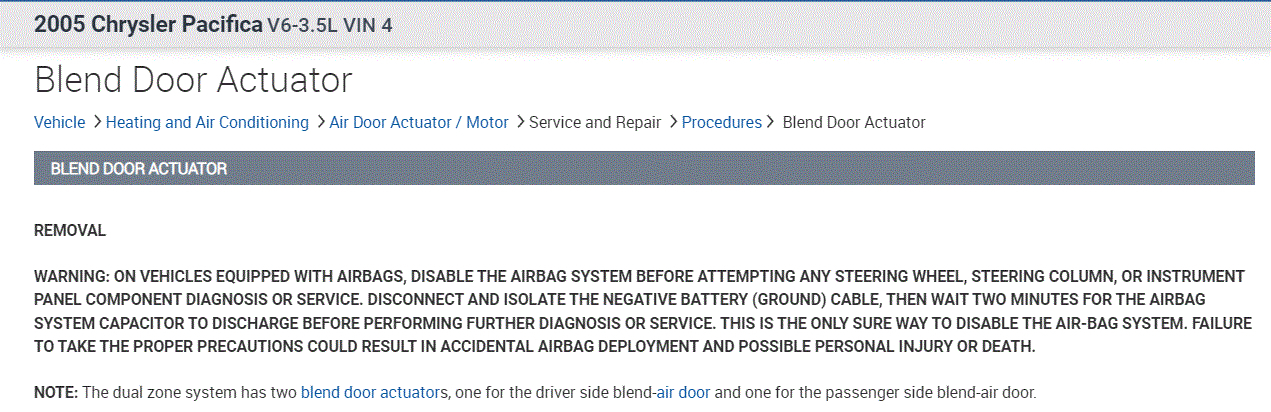
Task: Open the Vehicle breadcrumb link
Action: pyautogui.click(x=60, y=122)
